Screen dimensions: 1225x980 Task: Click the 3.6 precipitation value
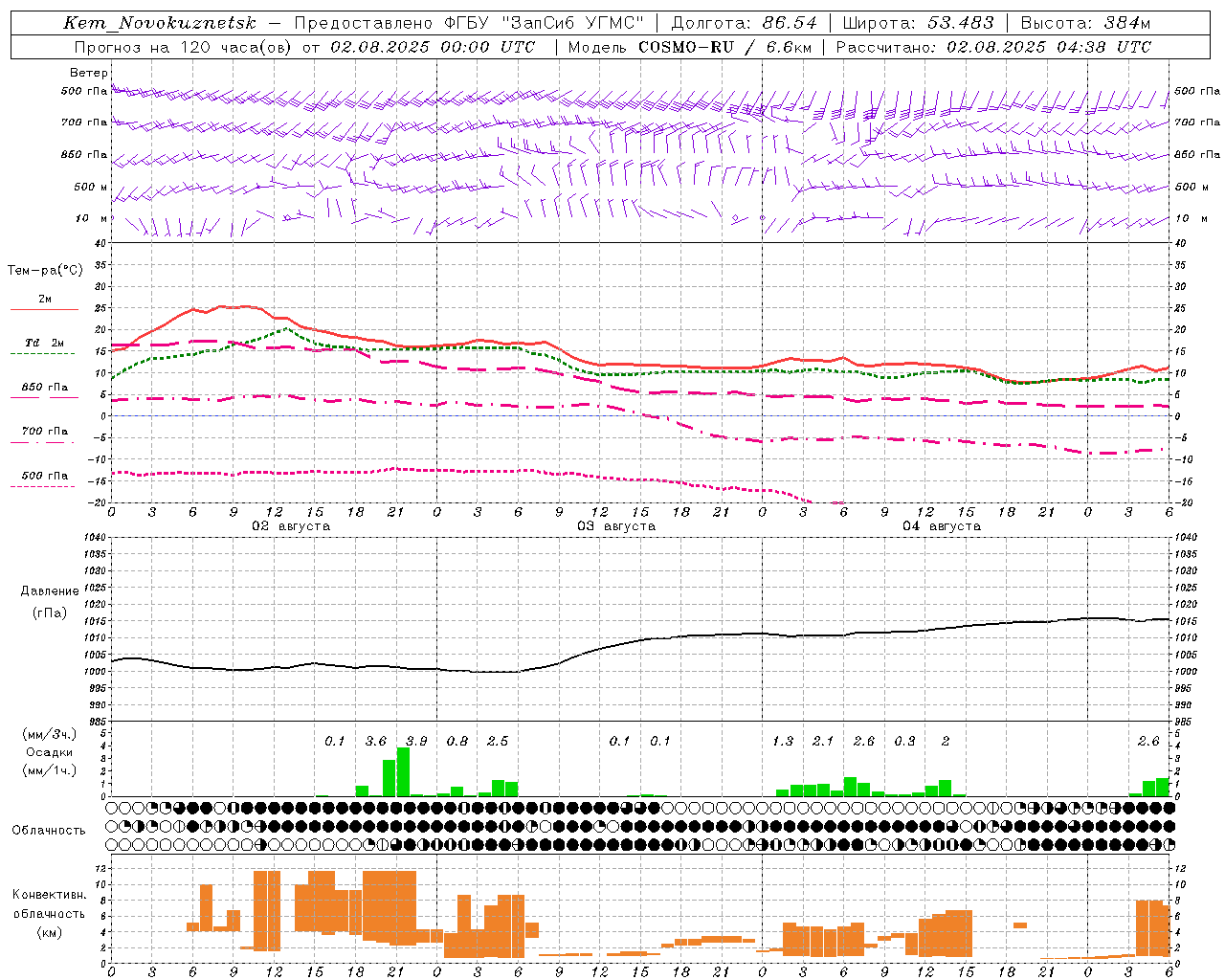click(x=376, y=742)
